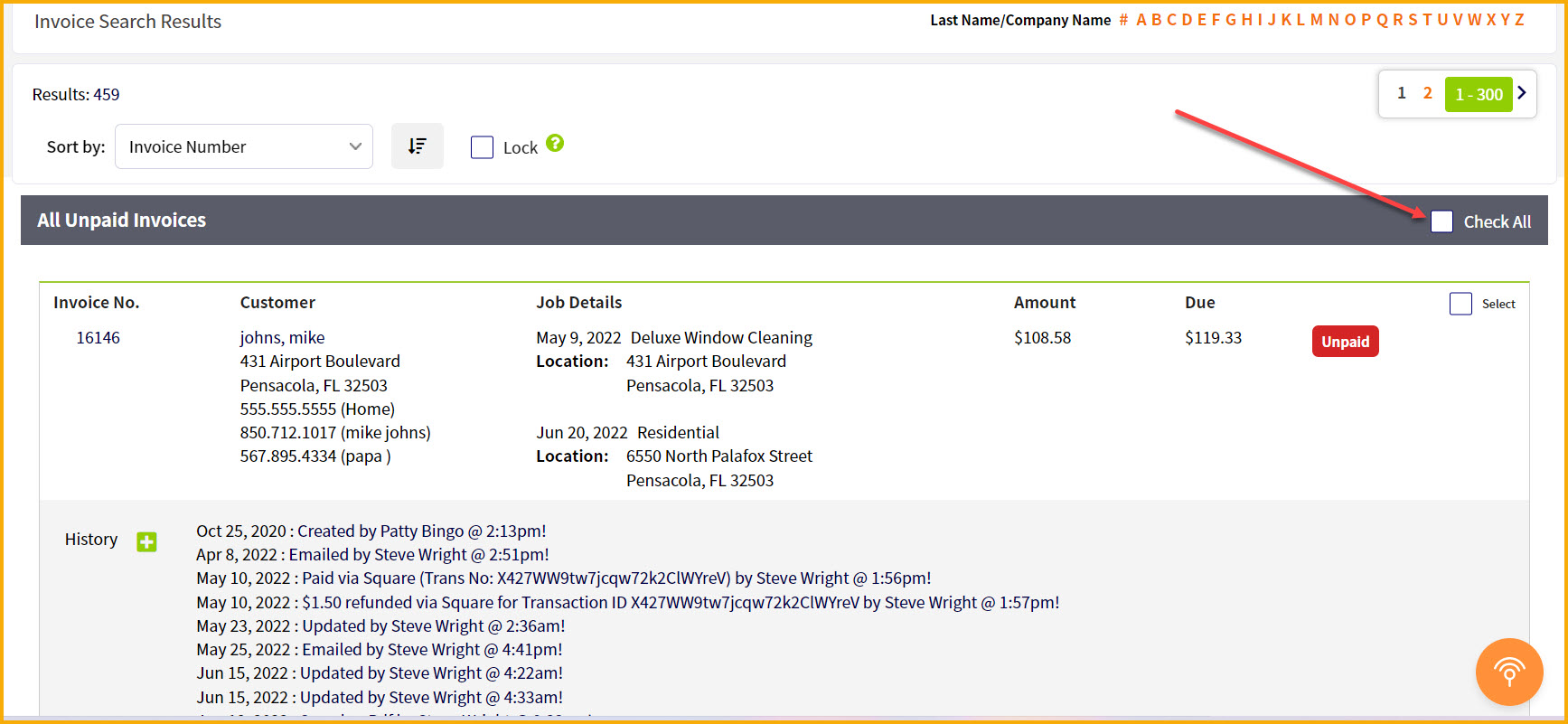This screenshot has width=1568, height=724.
Task: Add history entry with green plus icon
Action: [x=146, y=541]
